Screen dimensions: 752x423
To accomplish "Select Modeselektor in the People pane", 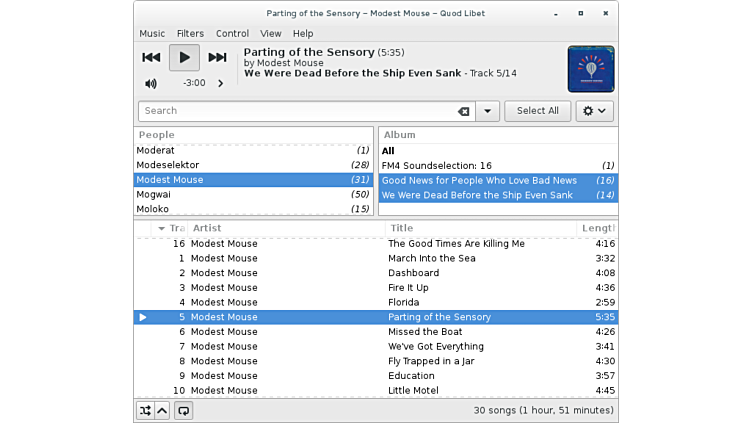I will click(253, 165).
